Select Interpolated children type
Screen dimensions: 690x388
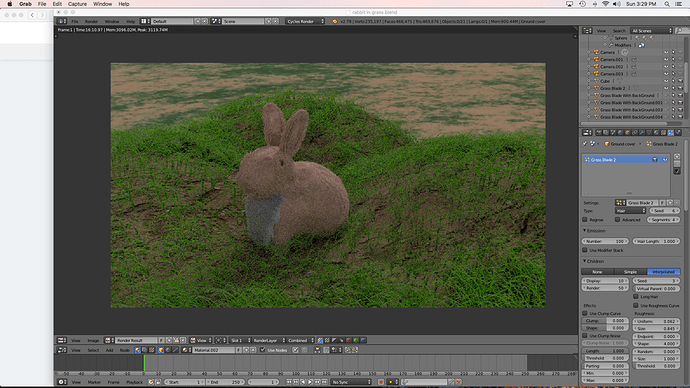tap(664, 272)
